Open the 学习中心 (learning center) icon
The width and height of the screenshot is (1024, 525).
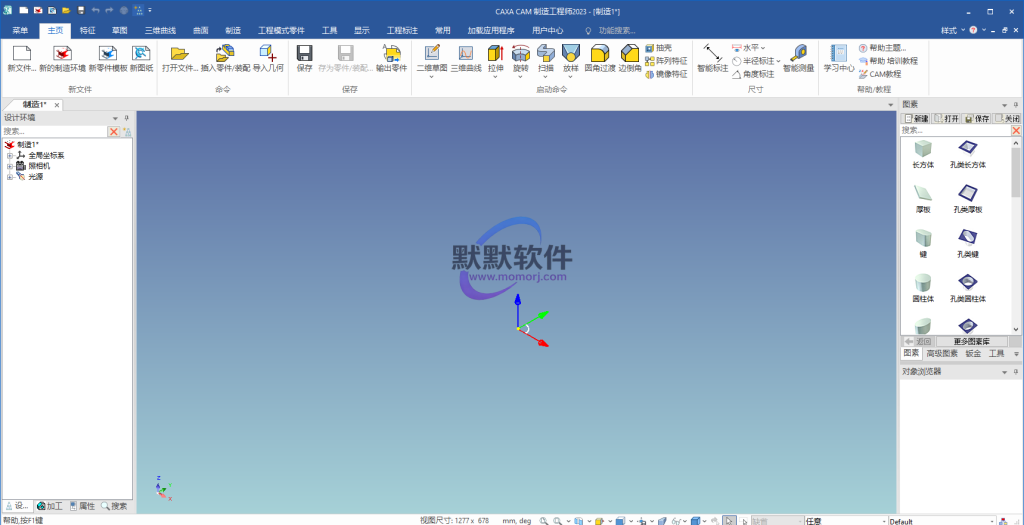click(x=838, y=54)
